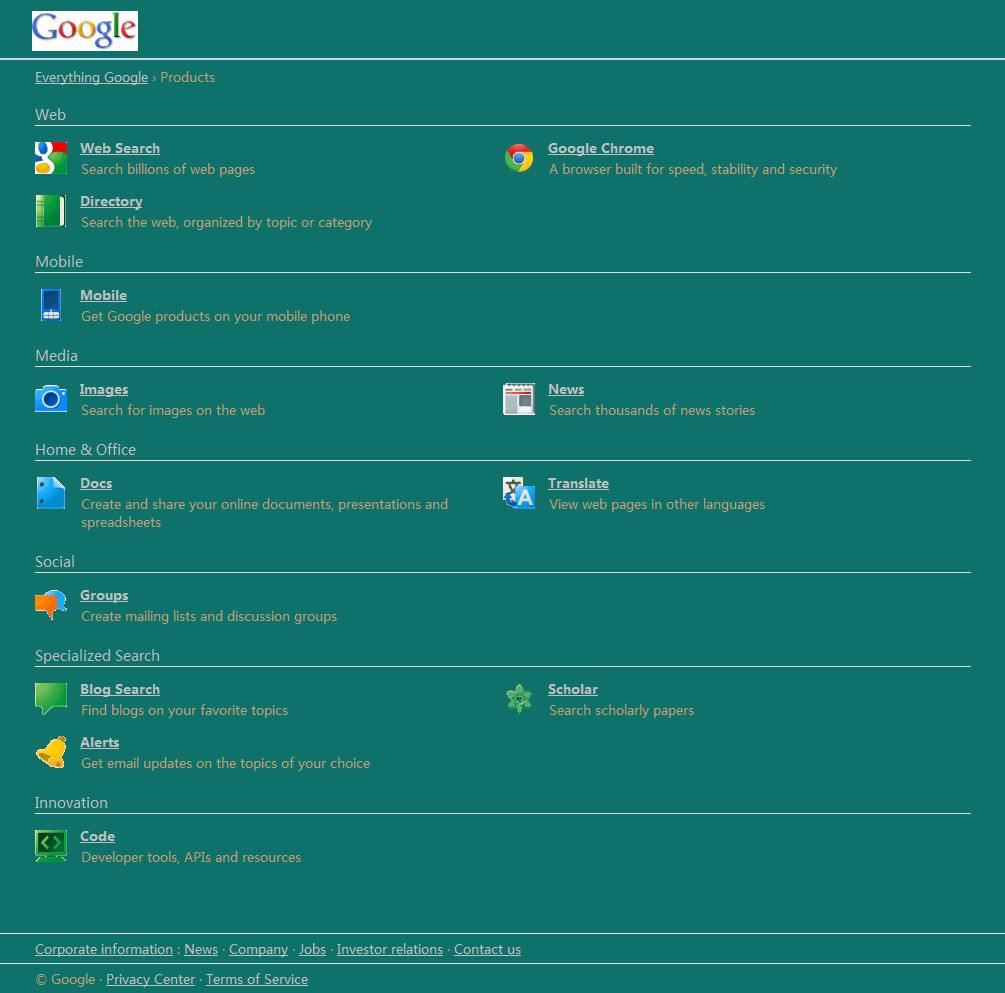Click the blue Mobile phone icon
Screen dimensions: 1005x993
tap(51, 305)
